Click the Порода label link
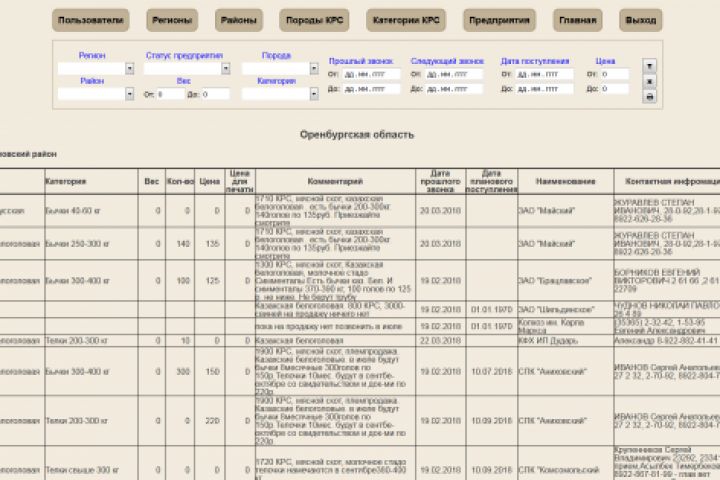Viewport: 720px width, 480px height. (x=276, y=56)
